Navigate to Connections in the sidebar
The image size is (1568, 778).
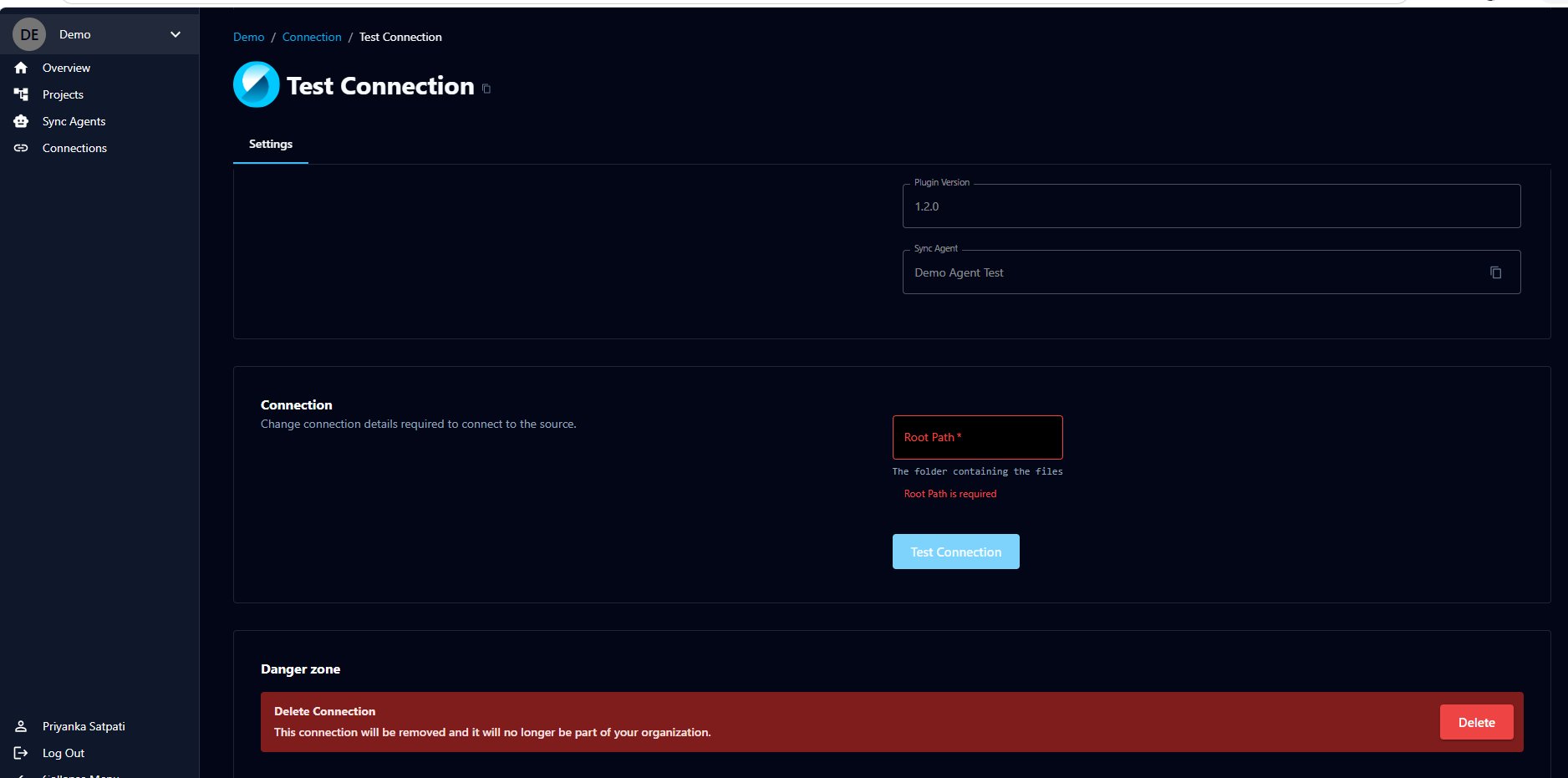pos(74,148)
